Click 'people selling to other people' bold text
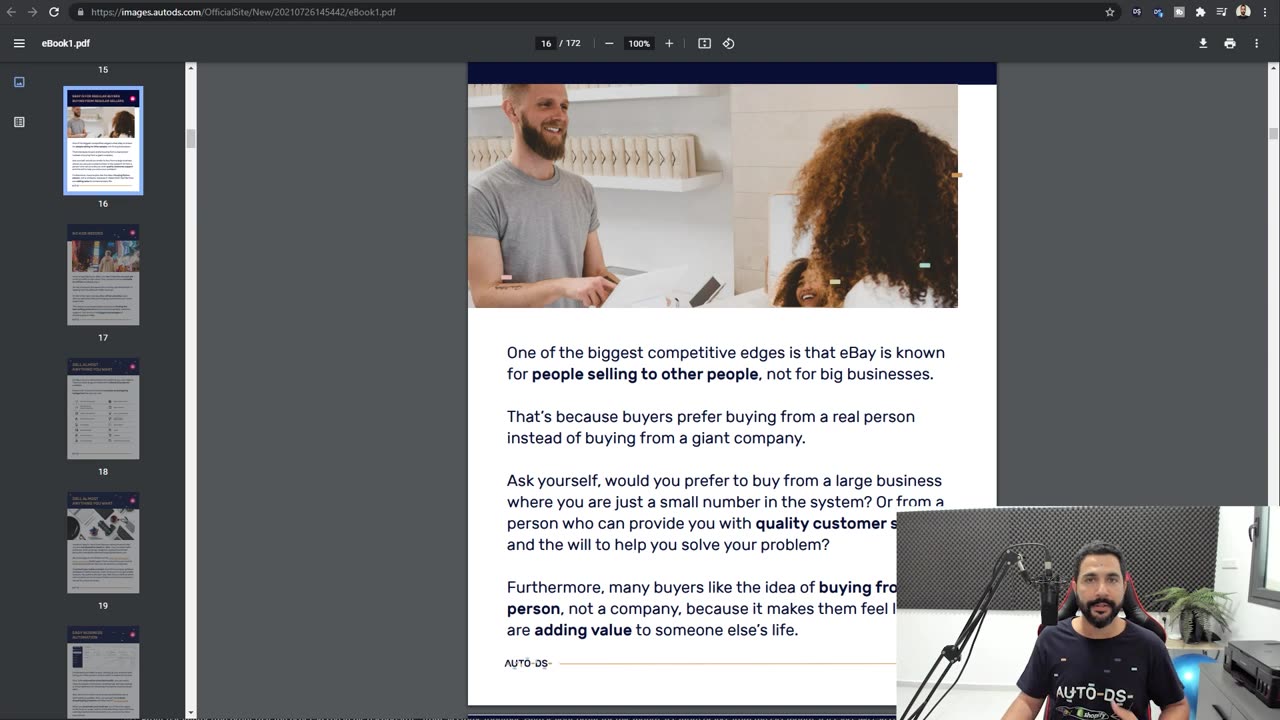 [x=645, y=374]
